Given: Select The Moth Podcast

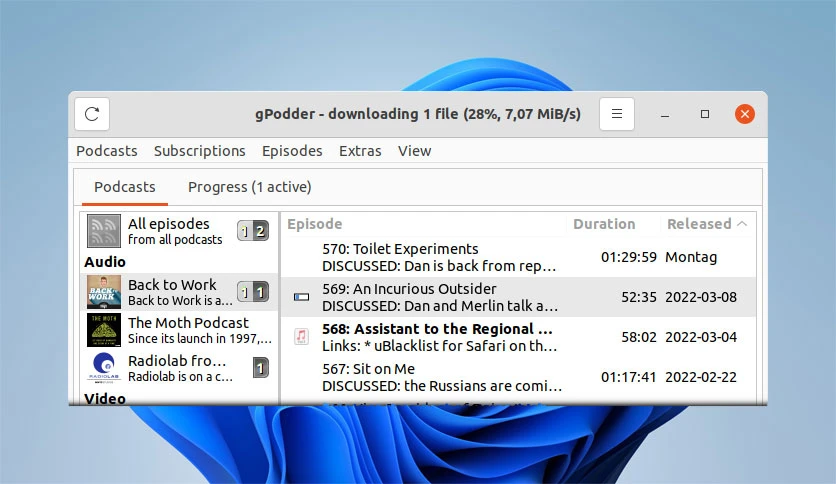Looking at the screenshot, I should (179, 330).
